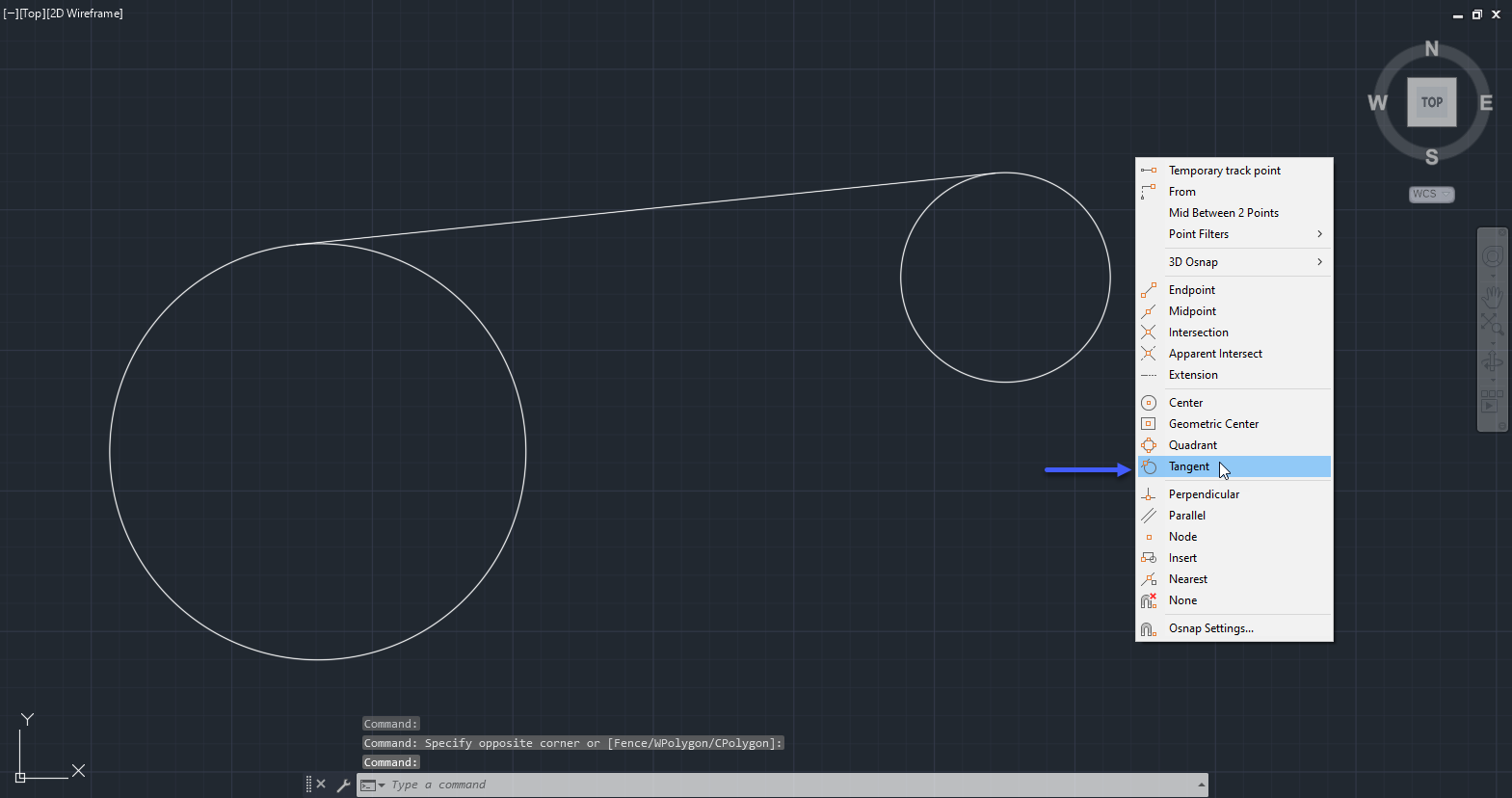
Task: Restore down the drawing viewport window
Action: point(1476,14)
